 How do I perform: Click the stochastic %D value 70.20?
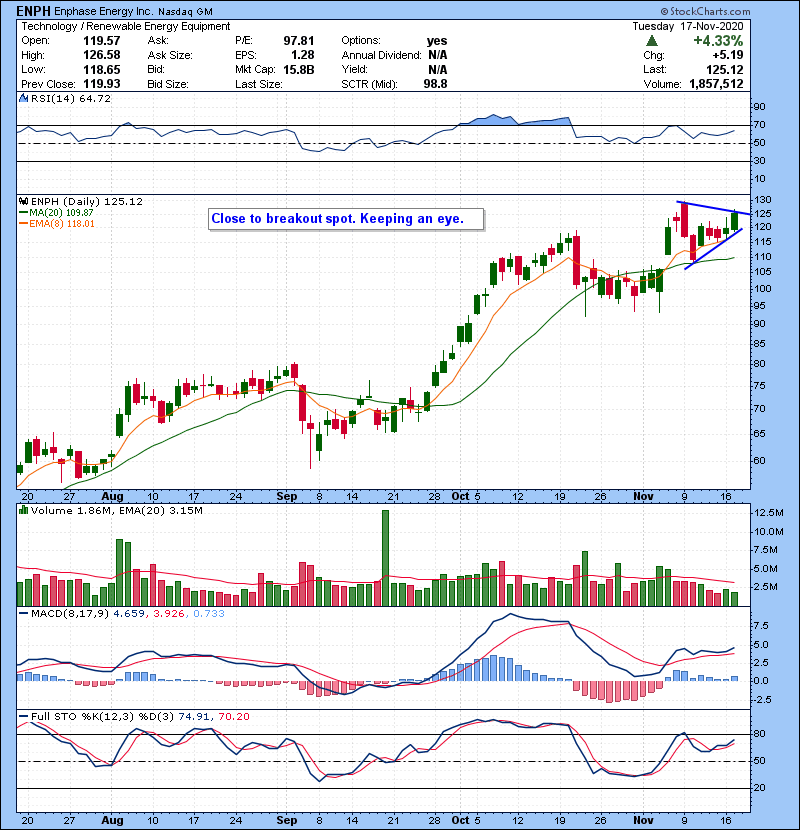233,716
